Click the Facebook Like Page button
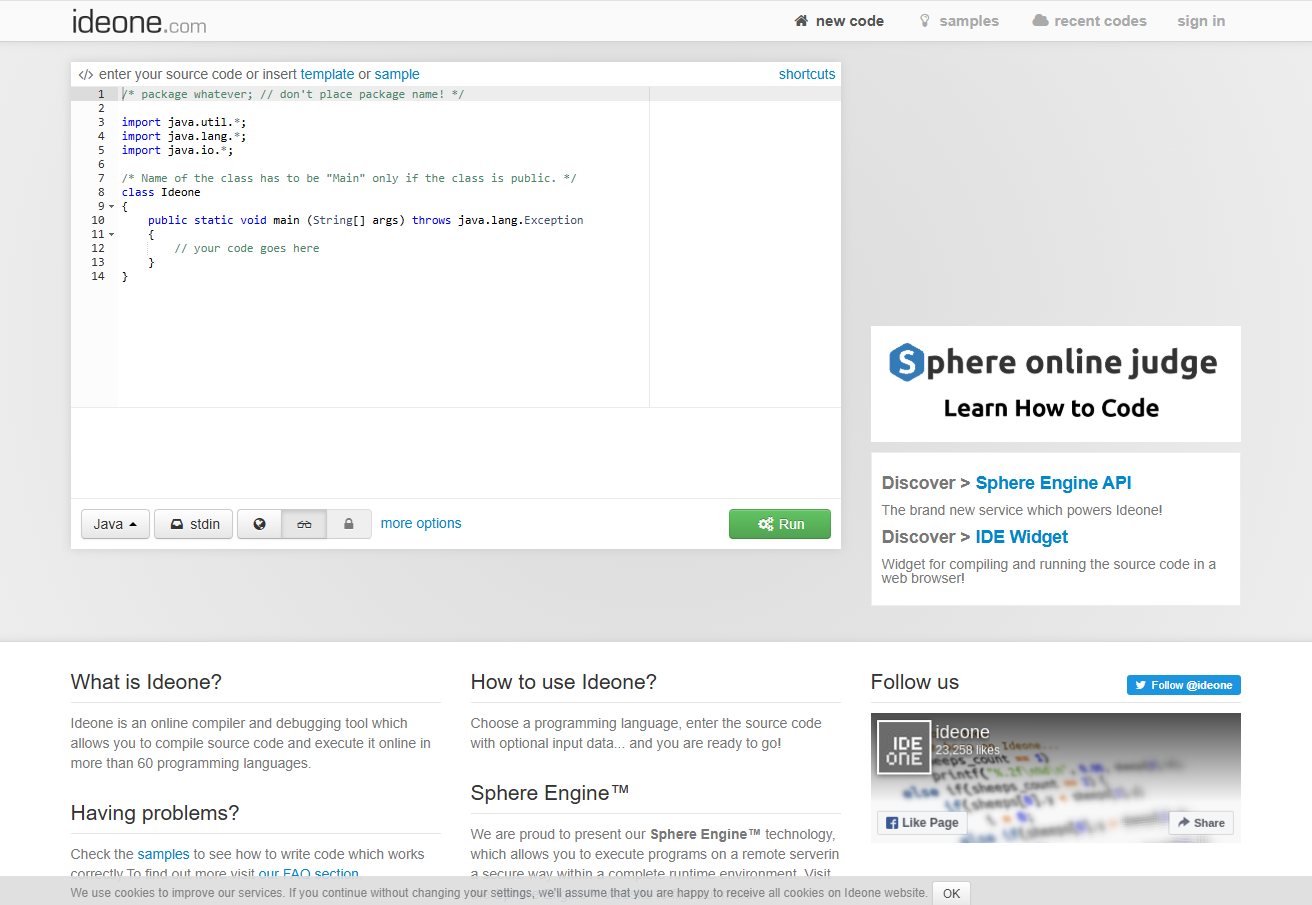The image size is (1312, 905). click(921, 823)
